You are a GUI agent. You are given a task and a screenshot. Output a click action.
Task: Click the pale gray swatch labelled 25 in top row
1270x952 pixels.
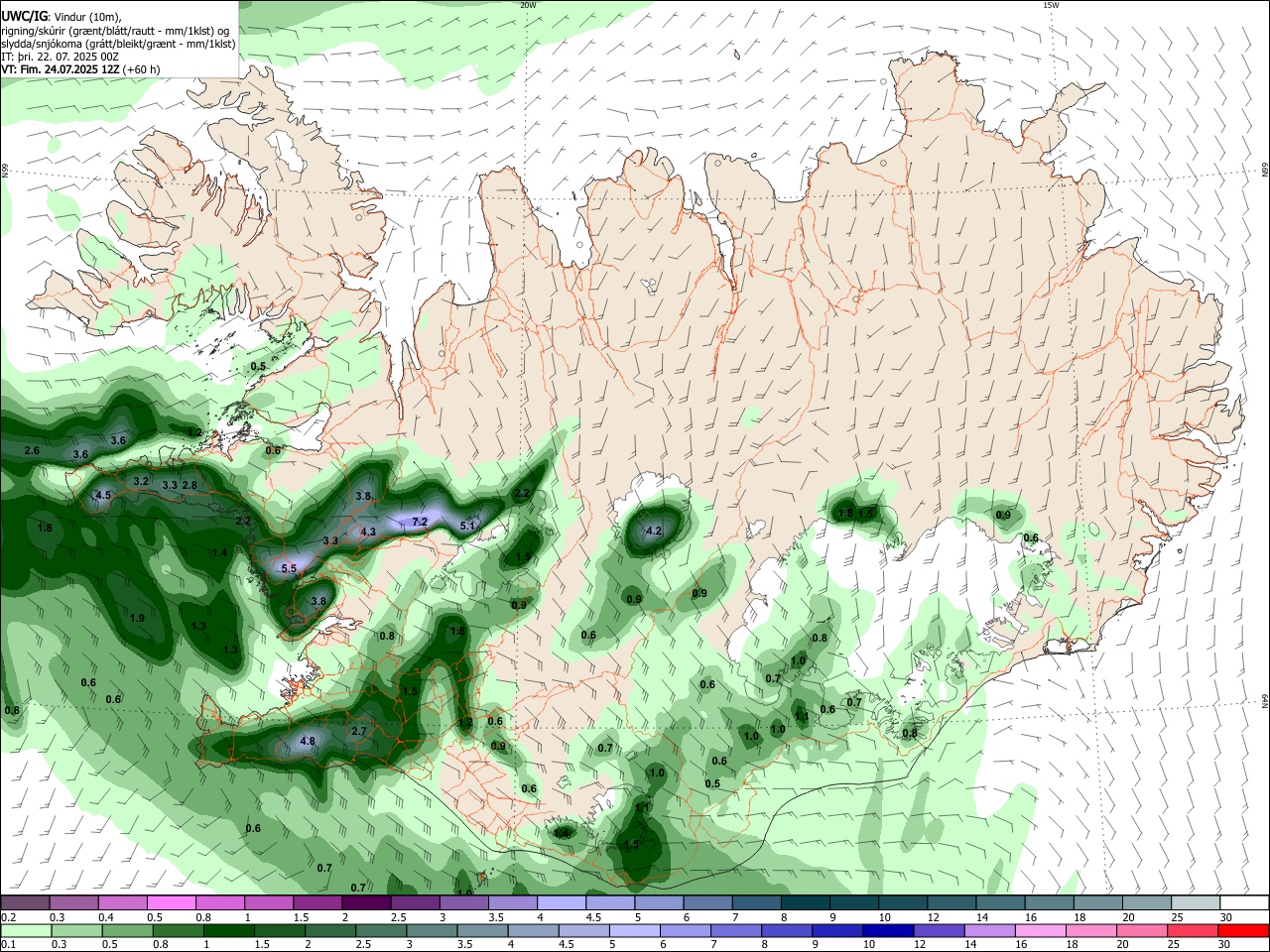click(1195, 903)
